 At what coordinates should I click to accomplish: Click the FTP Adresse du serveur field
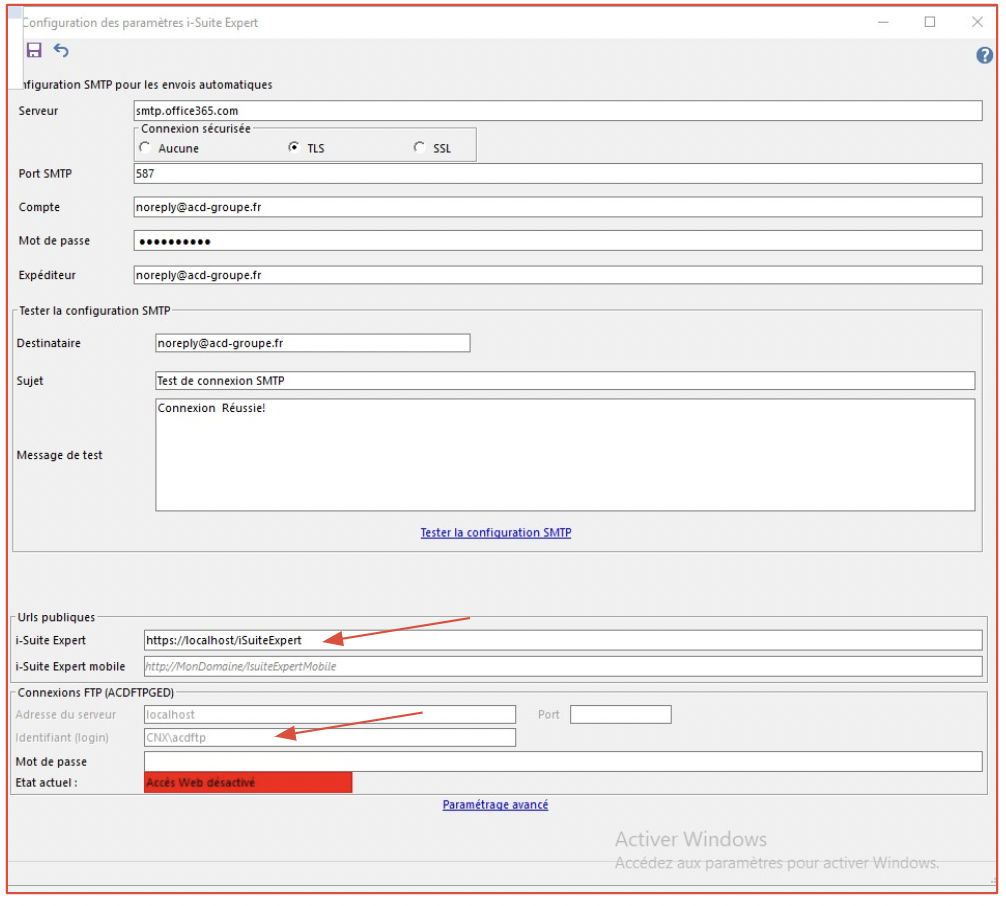coord(330,714)
